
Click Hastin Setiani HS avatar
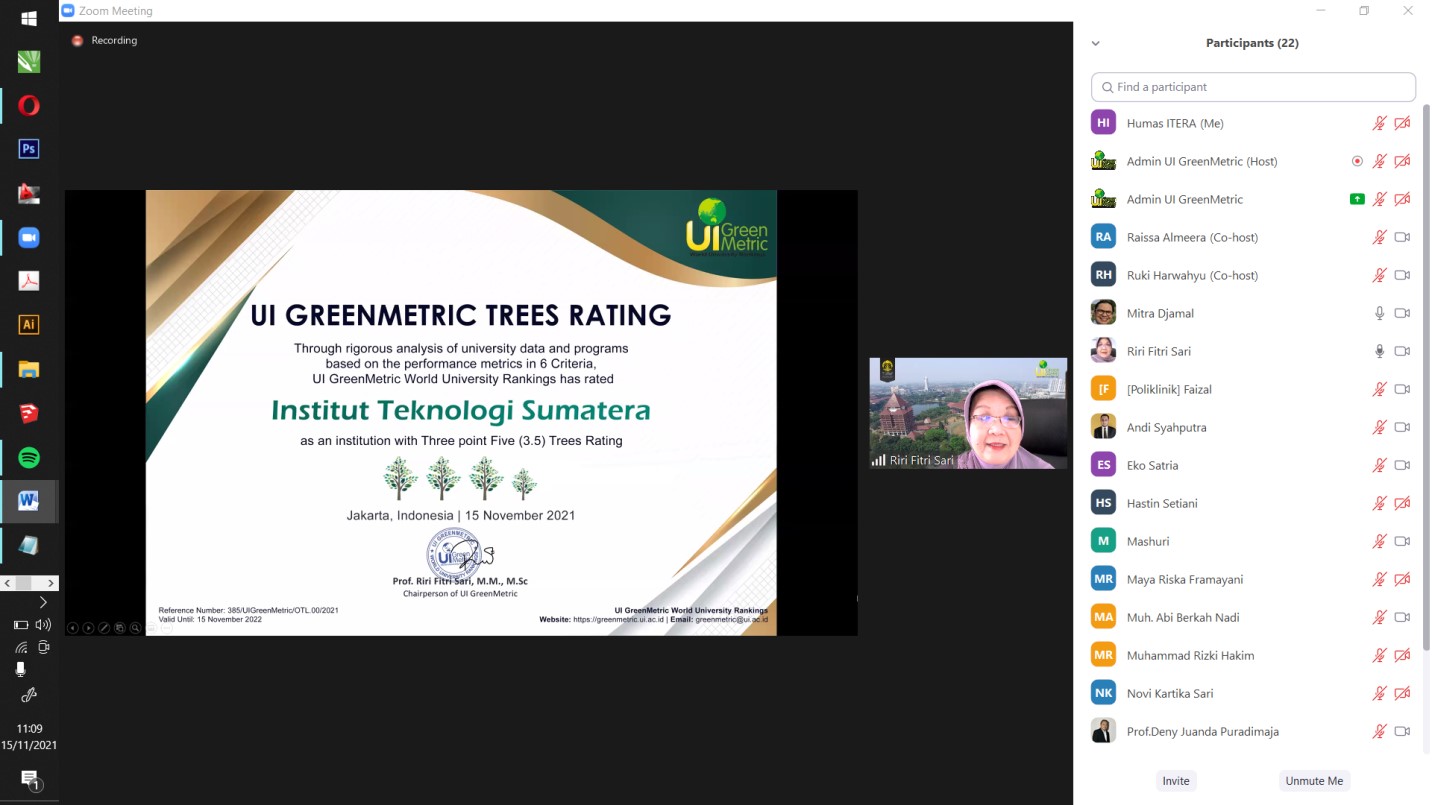pyautogui.click(x=1103, y=503)
